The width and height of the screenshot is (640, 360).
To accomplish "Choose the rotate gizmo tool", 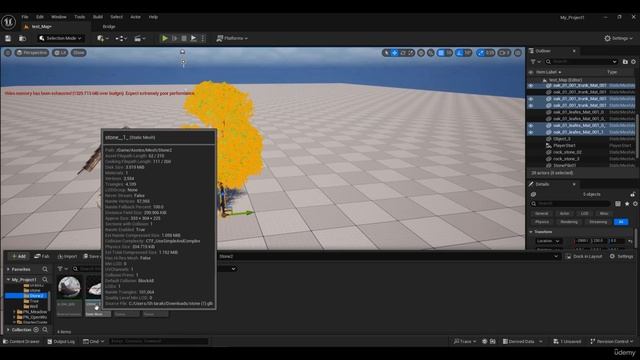I will pyautogui.click(x=403, y=53).
